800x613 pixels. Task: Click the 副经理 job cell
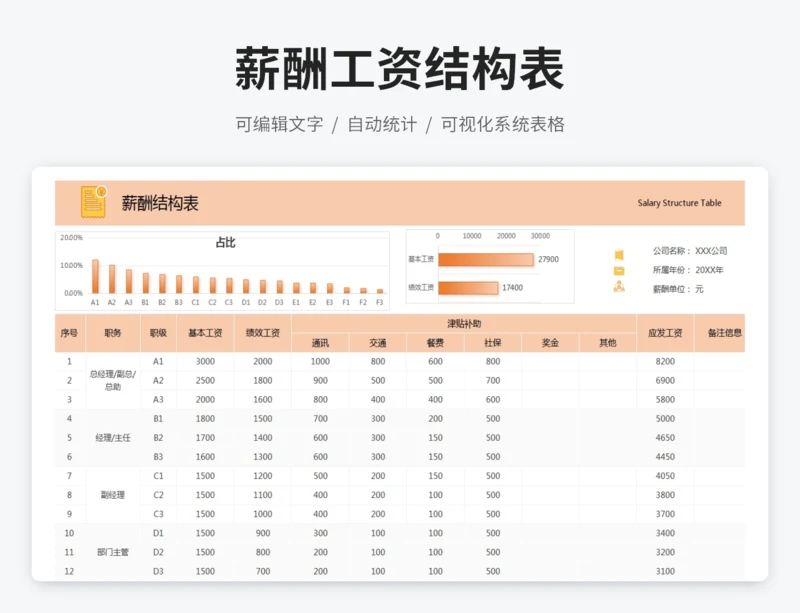[x=113, y=495]
